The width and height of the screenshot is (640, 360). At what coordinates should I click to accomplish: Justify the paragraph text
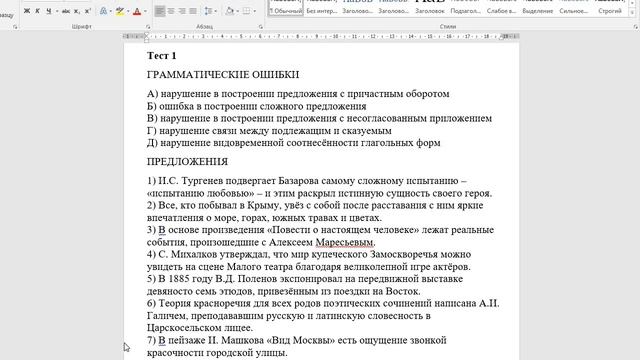tap(193, 11)
